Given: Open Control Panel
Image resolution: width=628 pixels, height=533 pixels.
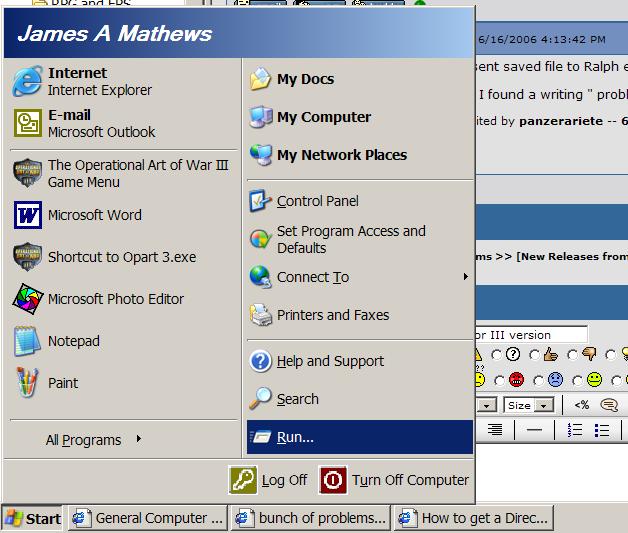Looking at the screenshot, I should (x=360, y=201).
